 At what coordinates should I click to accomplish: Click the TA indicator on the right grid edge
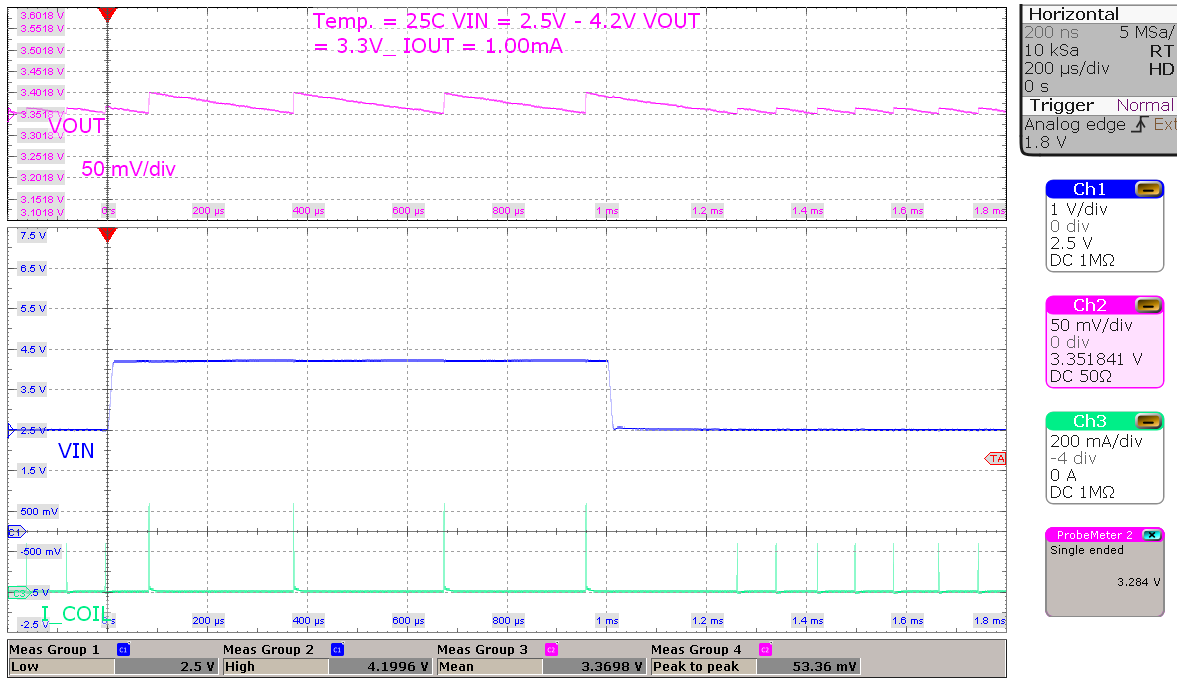point(999,458)
